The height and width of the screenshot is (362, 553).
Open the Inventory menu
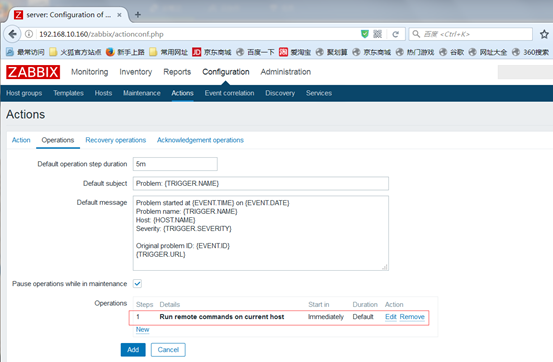(135, 72)
